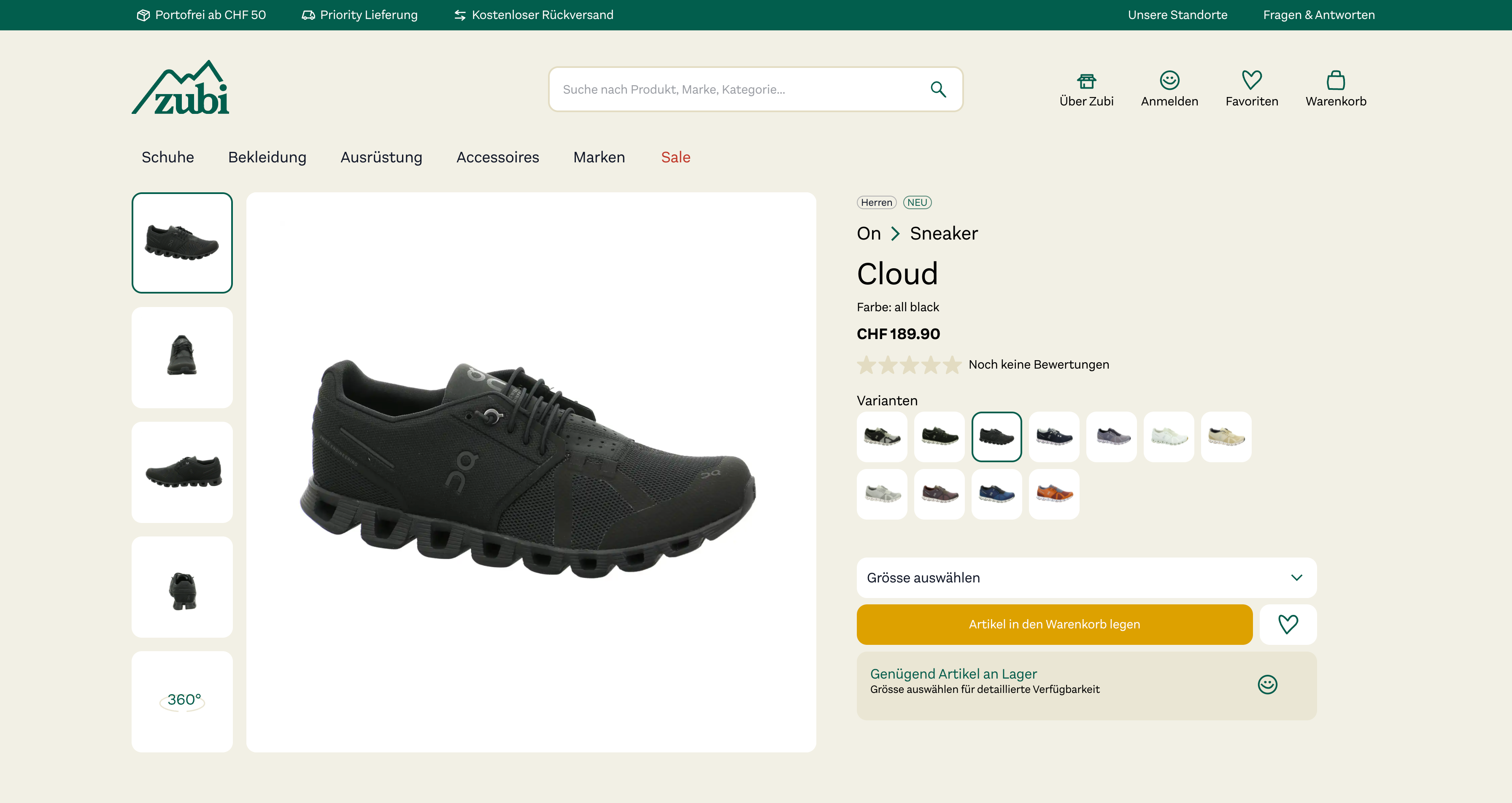Expand the Grösse auswählen dropdown

(x=1086, y=578)
